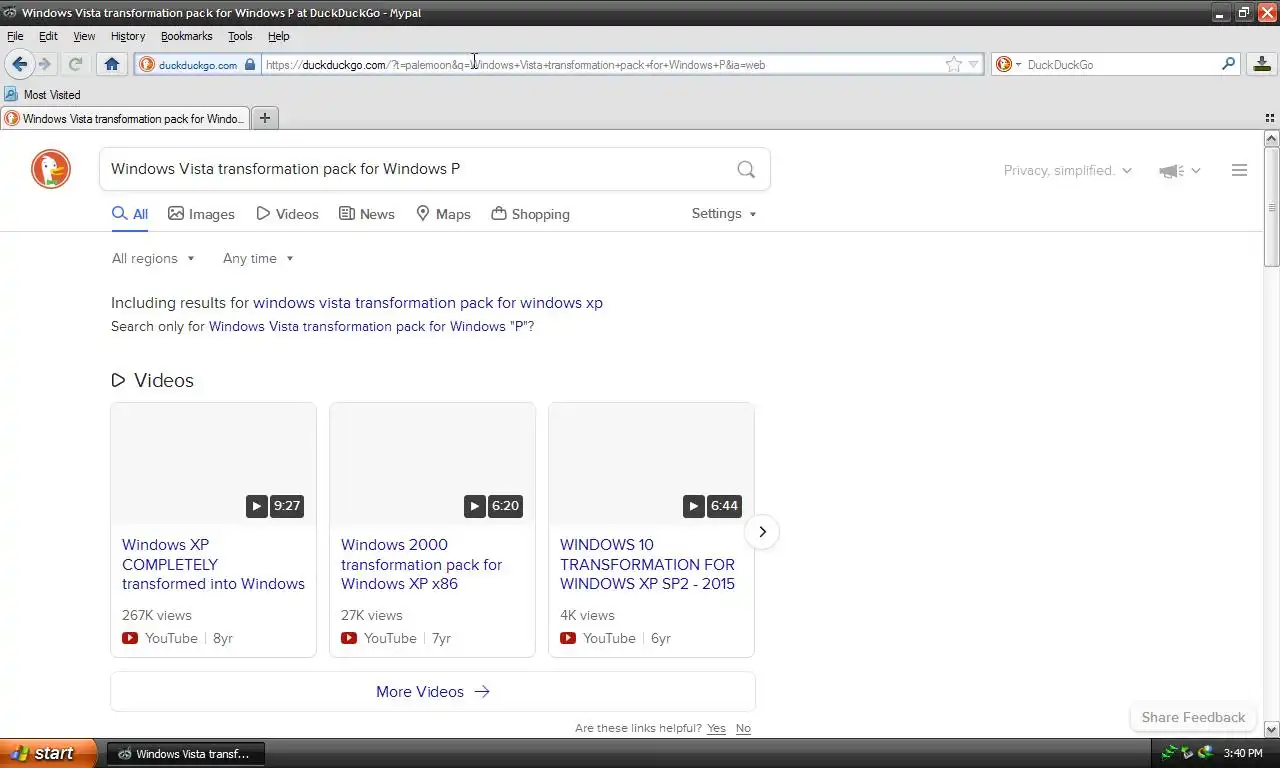Expand the Settings dropdown
1280x768 pixels.
point(724,213)
